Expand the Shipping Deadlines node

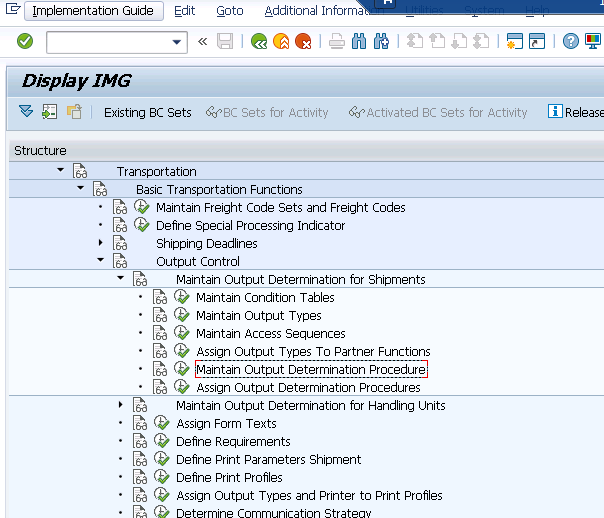(x=101, y=244)
